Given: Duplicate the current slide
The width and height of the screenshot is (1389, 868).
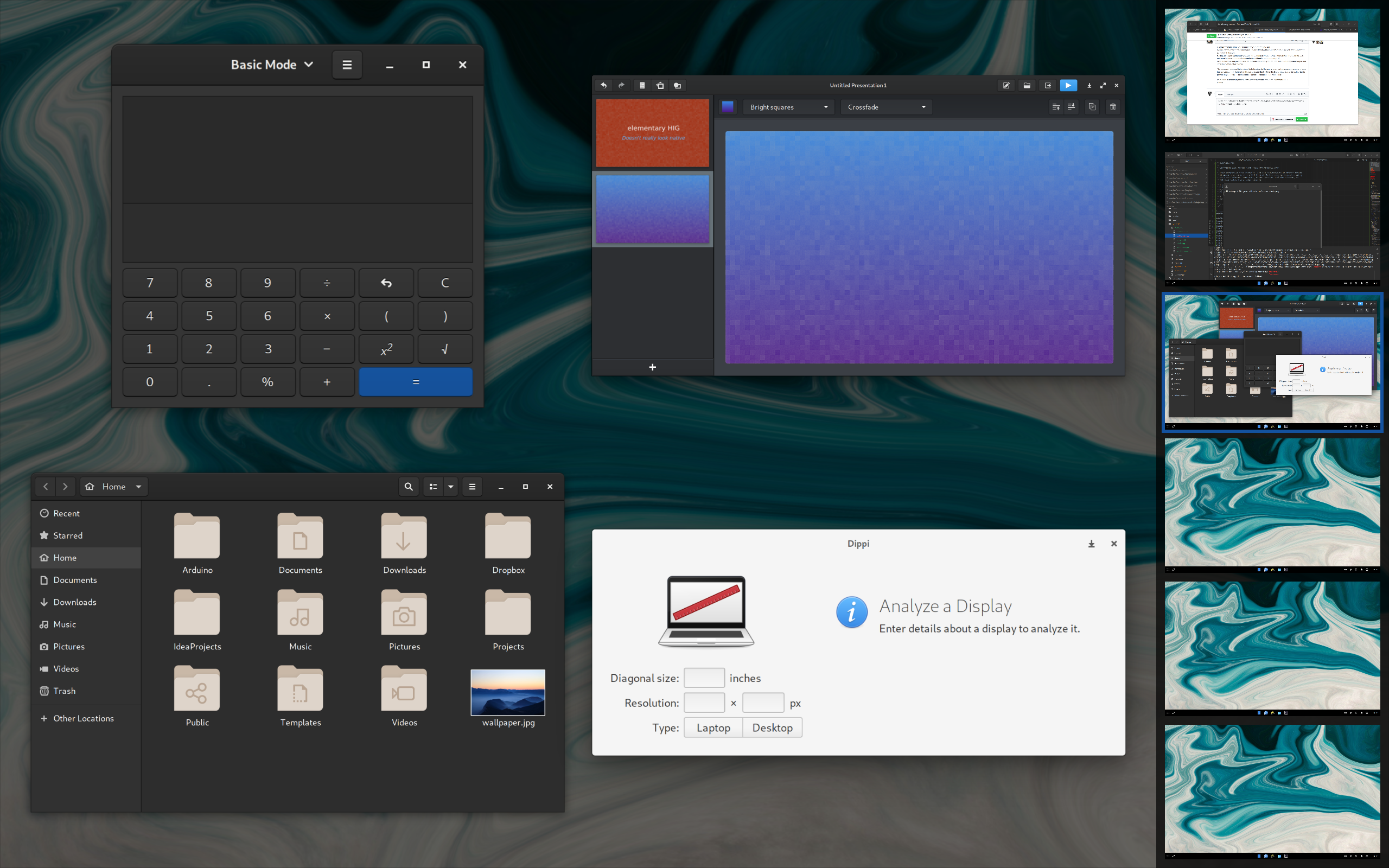Looking at the screenshot, I should [x=1092, y=107].
